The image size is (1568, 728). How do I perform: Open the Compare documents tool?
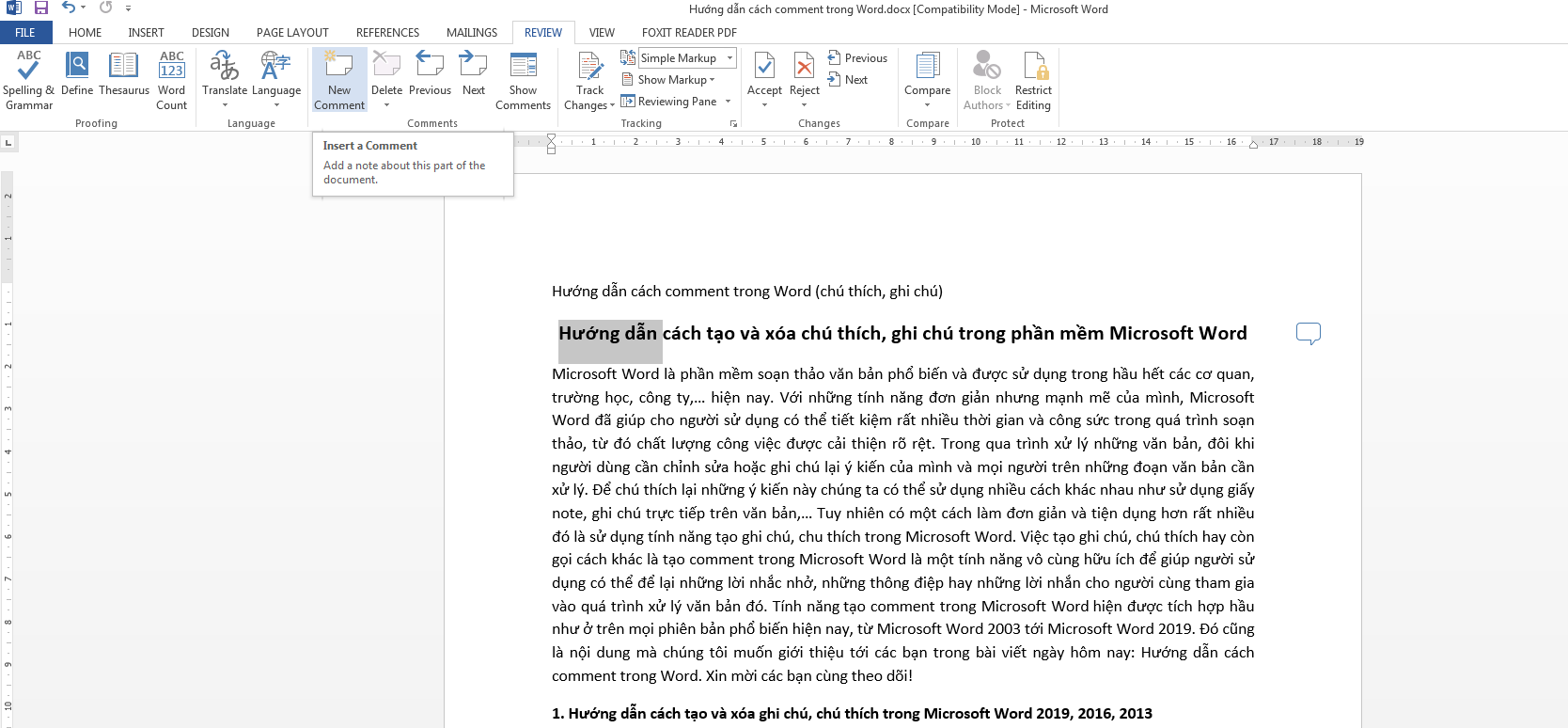point(927,68)
